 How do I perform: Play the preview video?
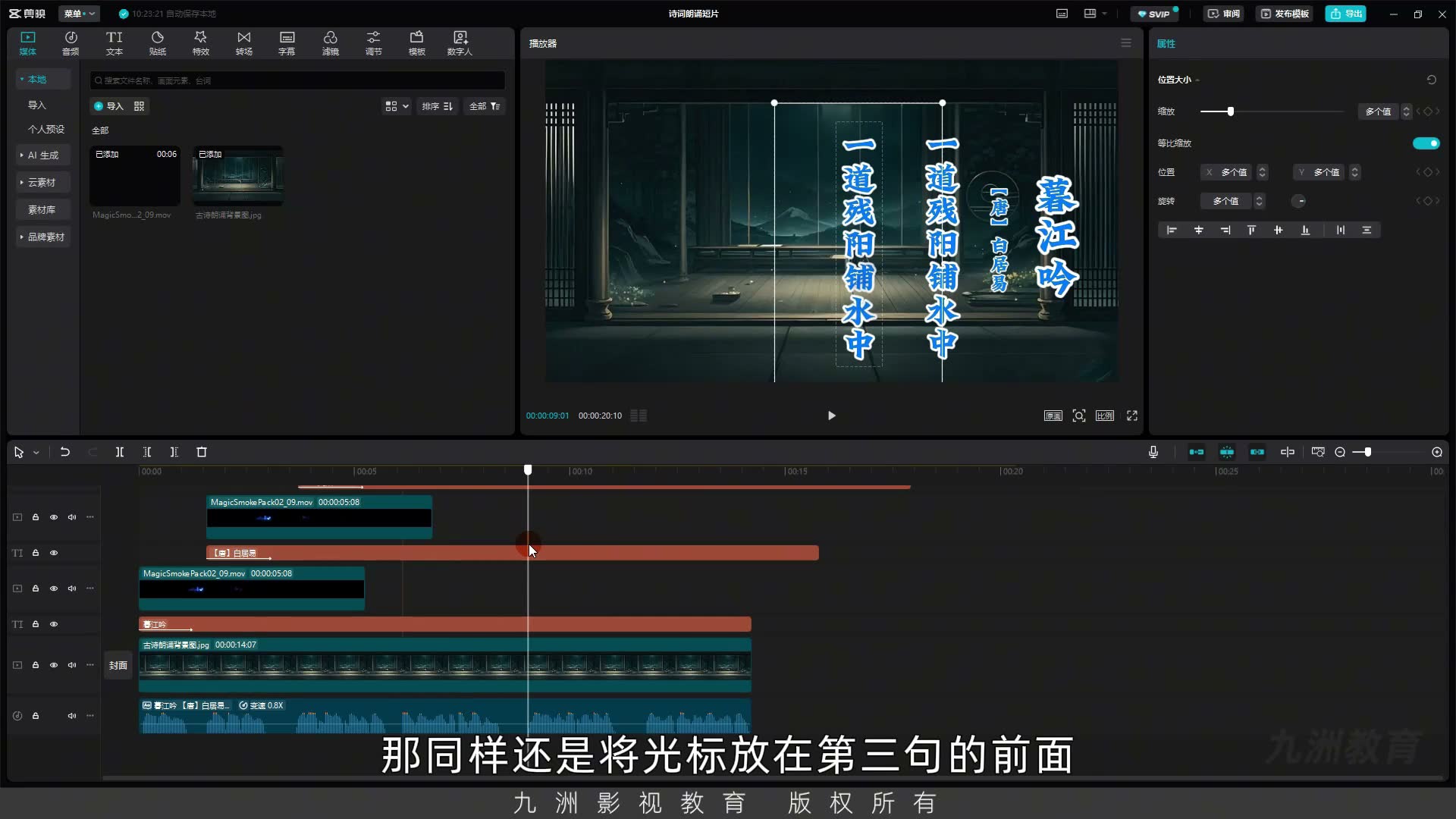click(832, 416)
